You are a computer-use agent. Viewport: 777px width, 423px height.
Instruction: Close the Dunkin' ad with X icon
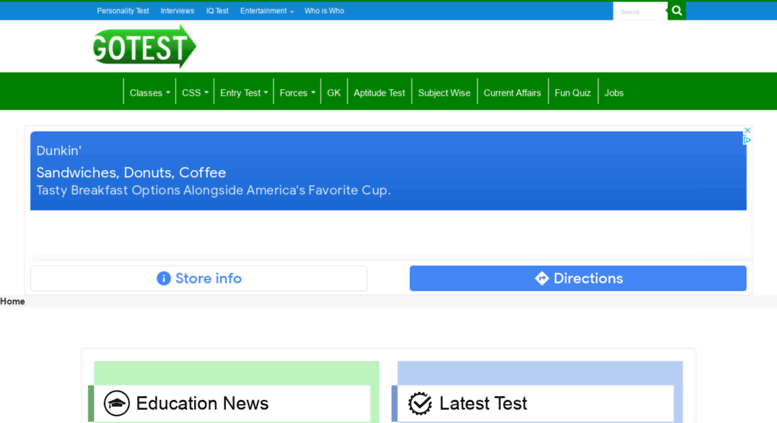pyautogui.click(x=747, y=130)
